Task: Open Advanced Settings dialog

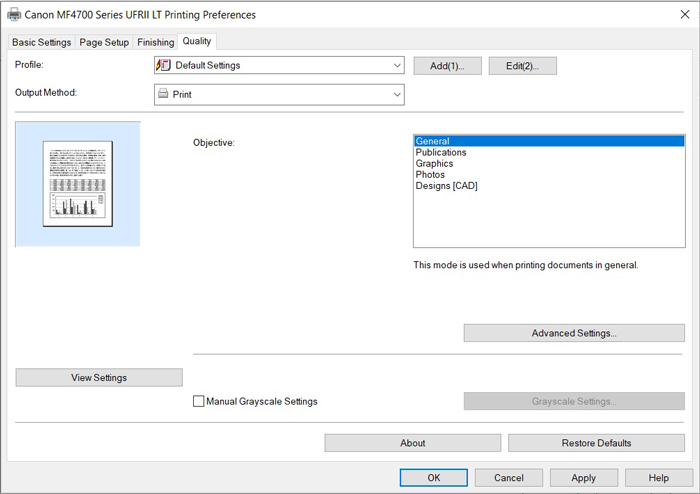Action: click(x=574, y=333)
